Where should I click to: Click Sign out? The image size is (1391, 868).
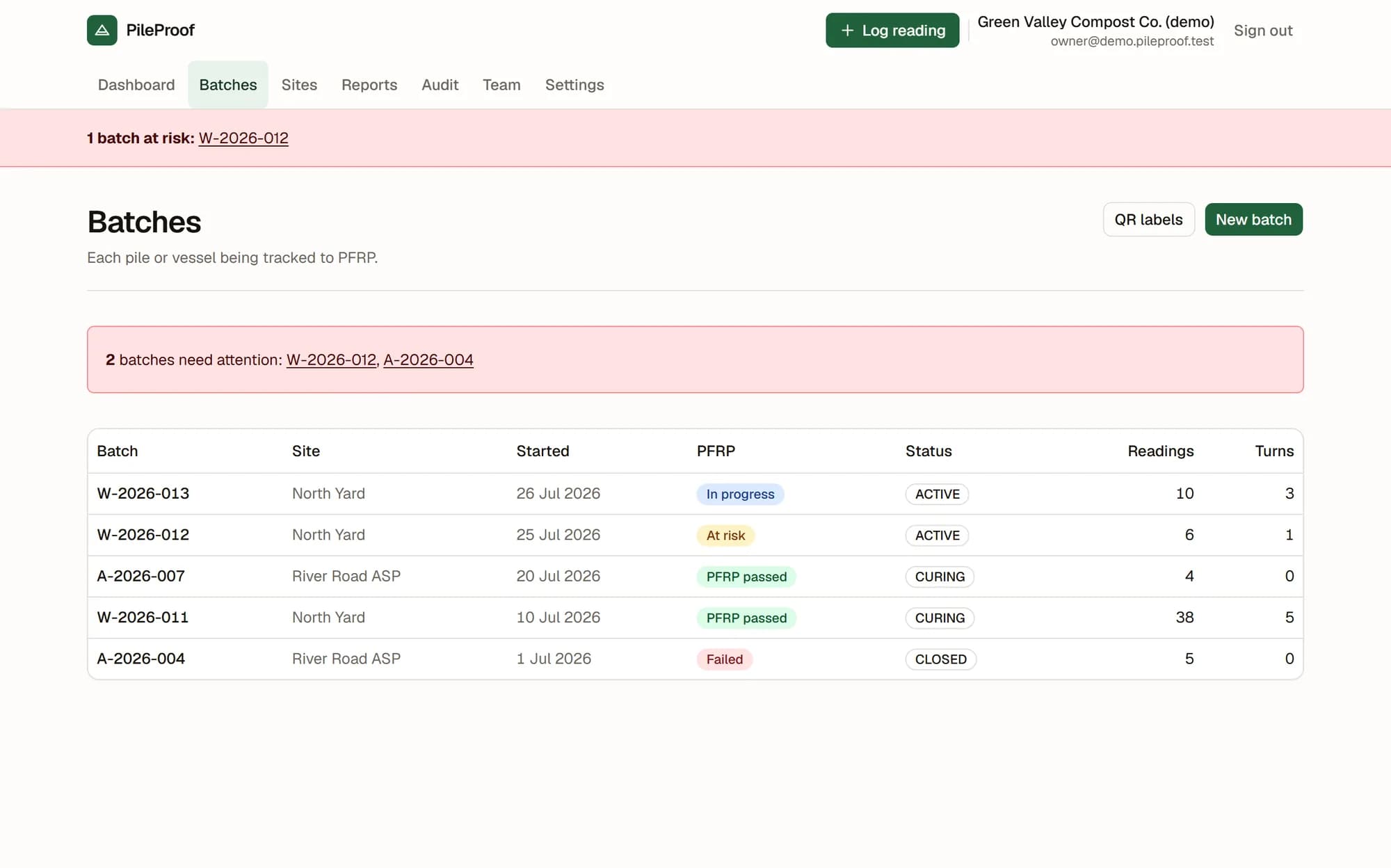pos(1263,31)
